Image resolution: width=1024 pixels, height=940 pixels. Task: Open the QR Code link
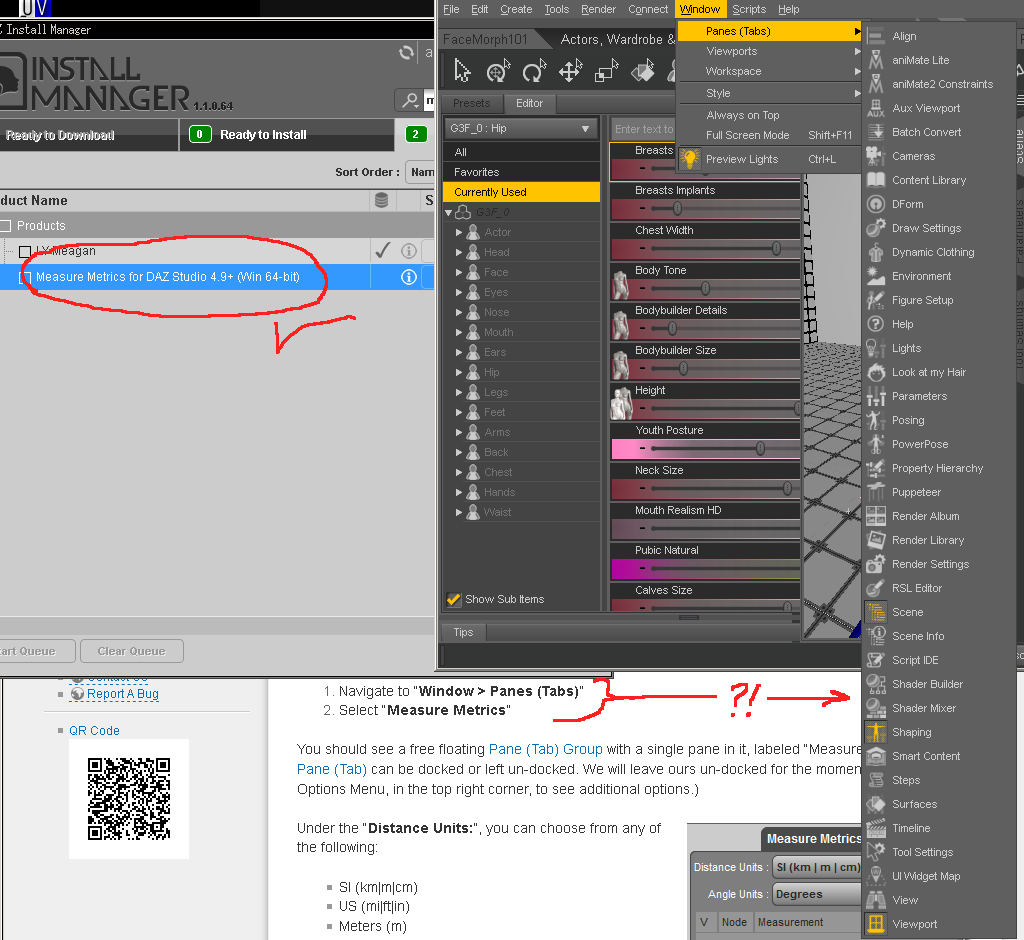(95, 730)
